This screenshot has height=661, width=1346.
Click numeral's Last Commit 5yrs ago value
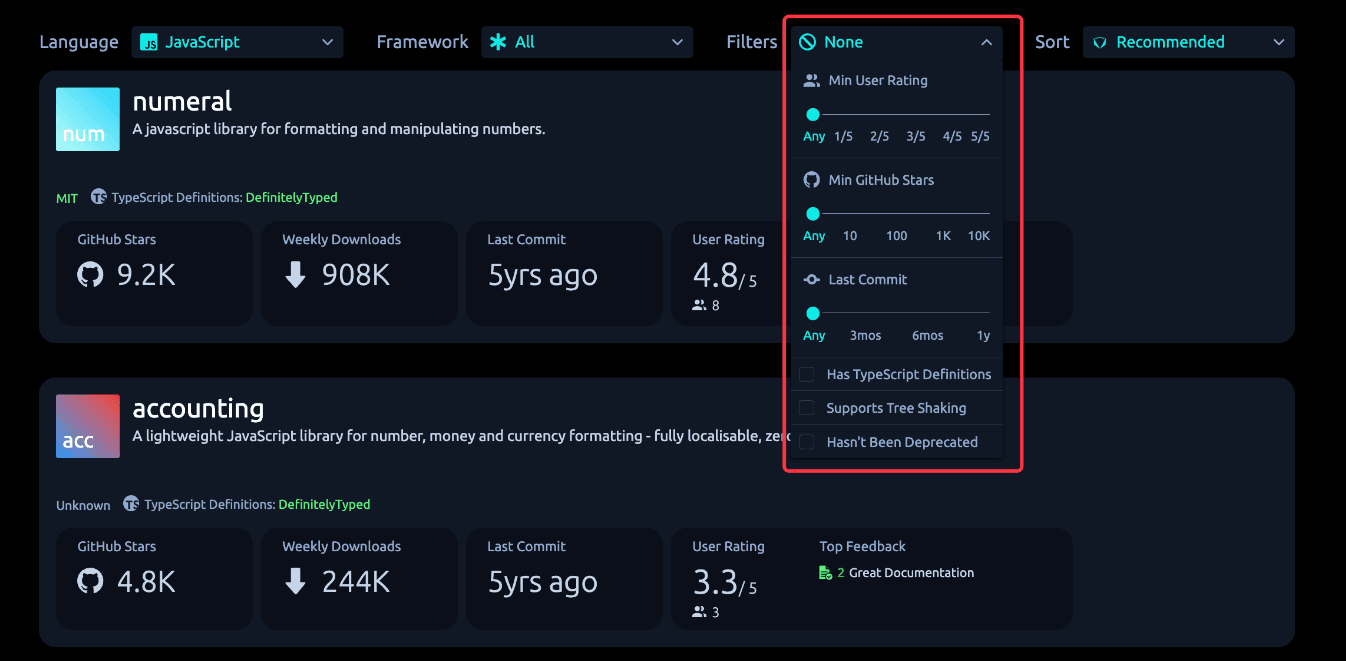(542, 276)
